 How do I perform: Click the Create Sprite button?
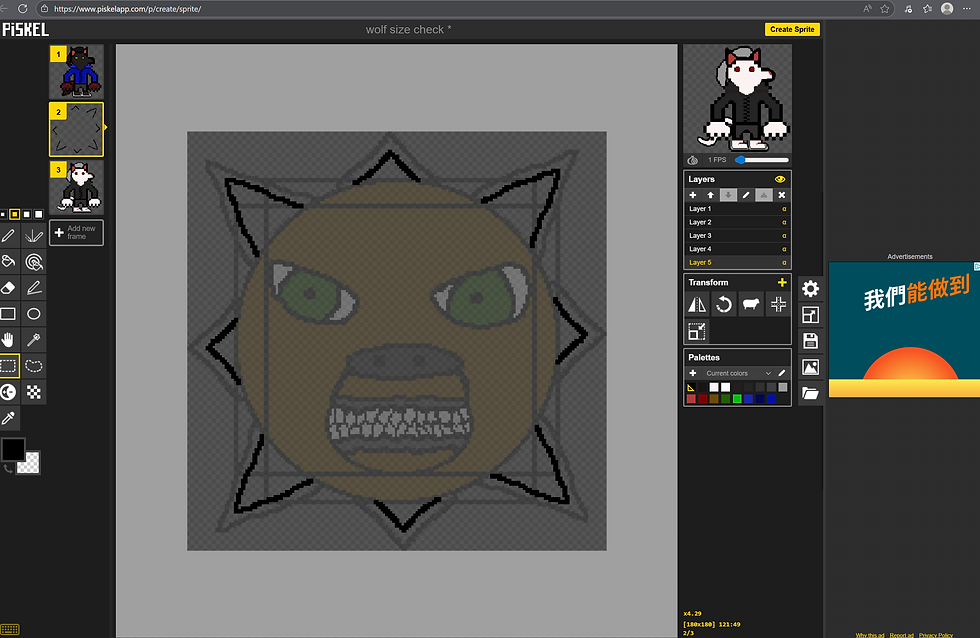click(792, 29)
